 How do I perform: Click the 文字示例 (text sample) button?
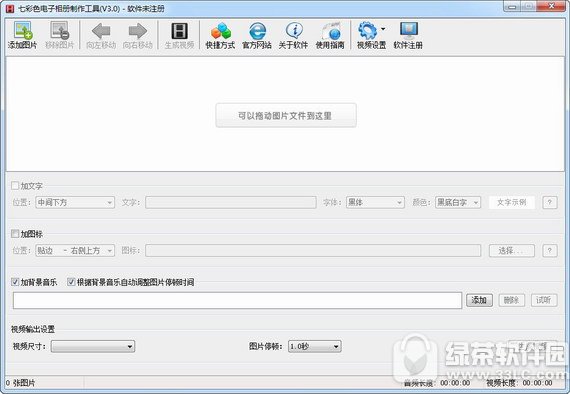tap(511, 202)
